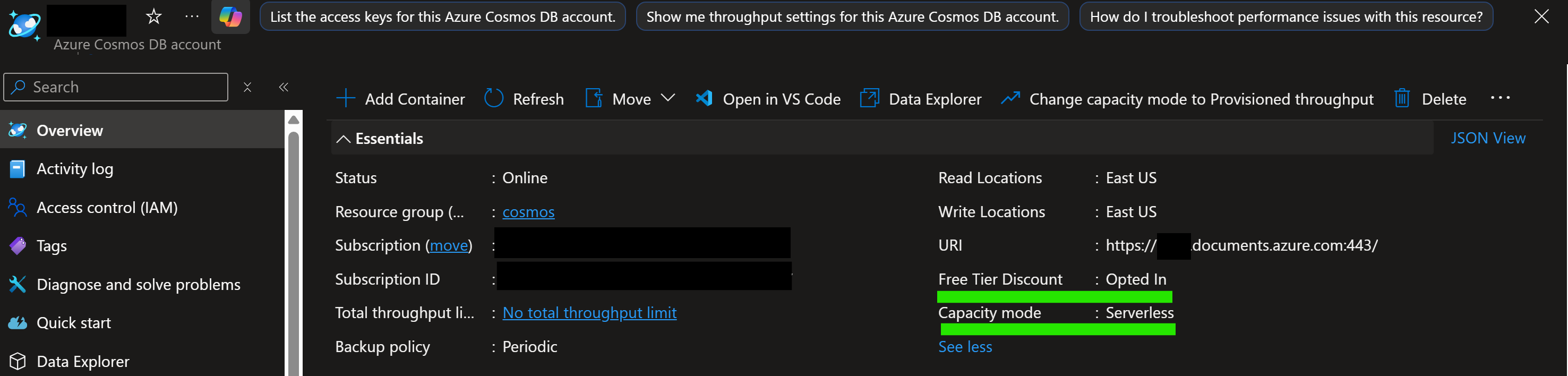Screen dimensions: 1568x376
Task: Open the cosmos resource group link
Action: (528, 212)
